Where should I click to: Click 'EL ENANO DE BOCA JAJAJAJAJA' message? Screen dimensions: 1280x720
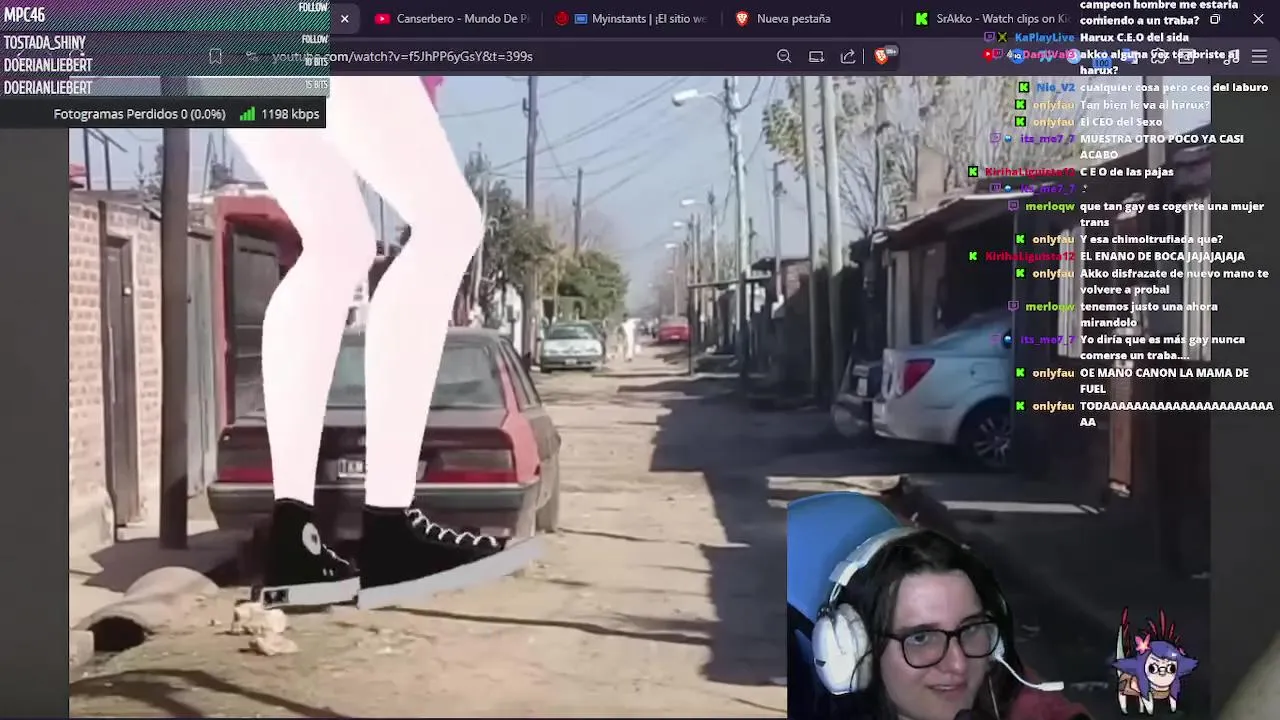[x=1162, y=256]
